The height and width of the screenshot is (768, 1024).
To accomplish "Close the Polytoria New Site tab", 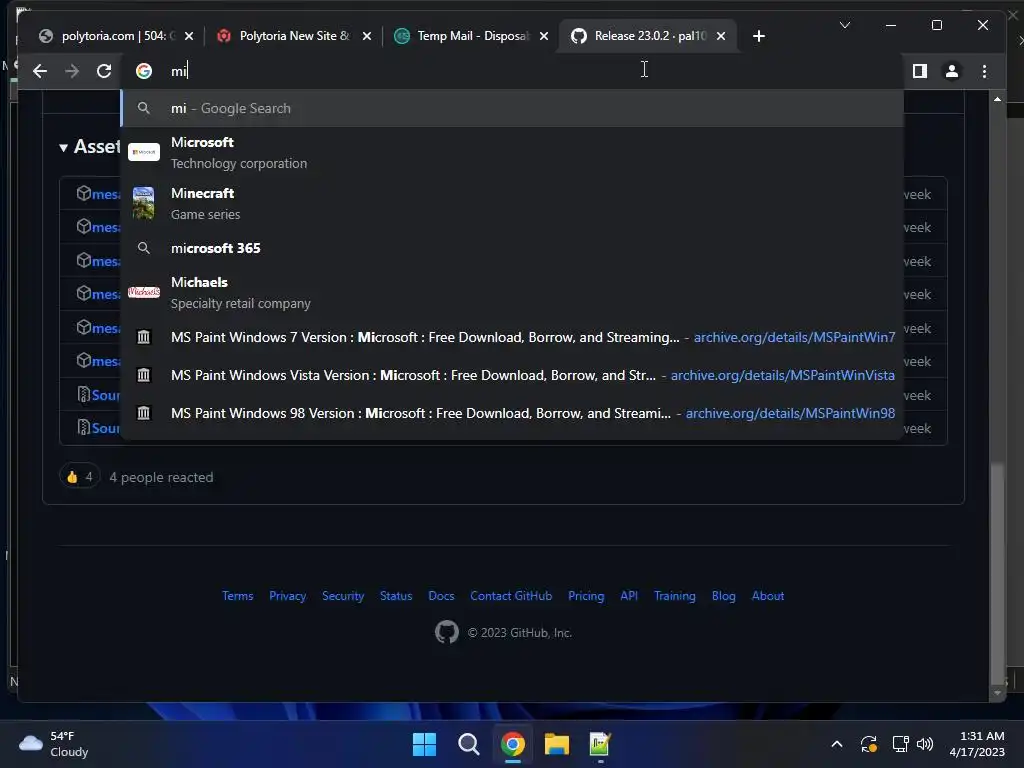I will (x=367, y=36).
